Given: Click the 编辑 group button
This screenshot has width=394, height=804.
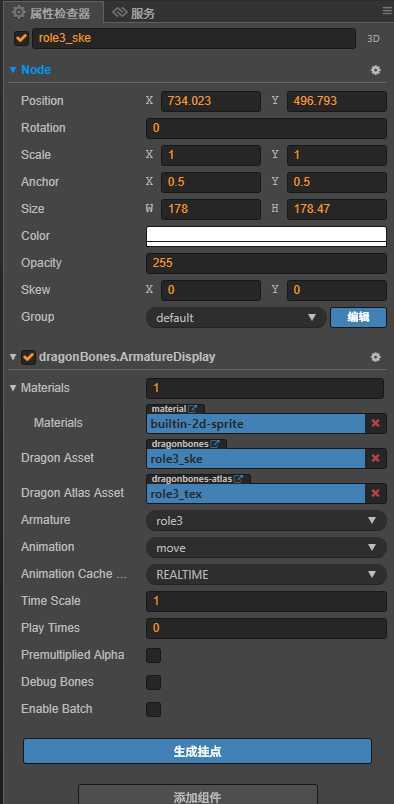Looking at the screenshot, I should [358, 317].
